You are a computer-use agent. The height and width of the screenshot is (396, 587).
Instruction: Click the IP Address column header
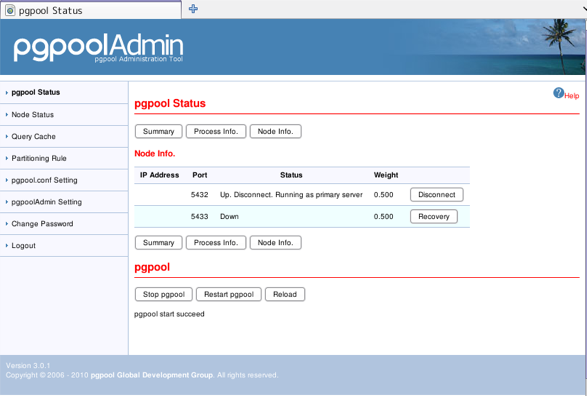(x=159, y=175)
